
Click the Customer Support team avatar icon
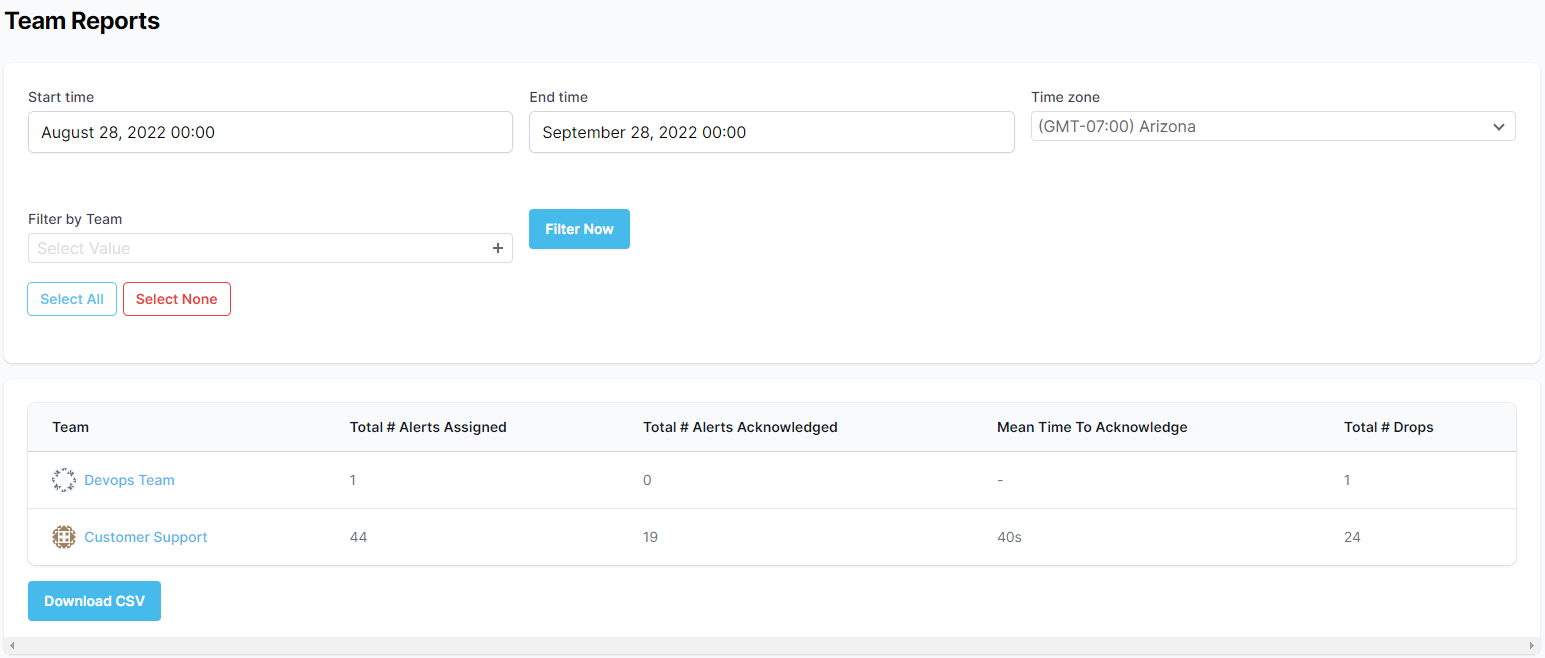coord(63,537)
